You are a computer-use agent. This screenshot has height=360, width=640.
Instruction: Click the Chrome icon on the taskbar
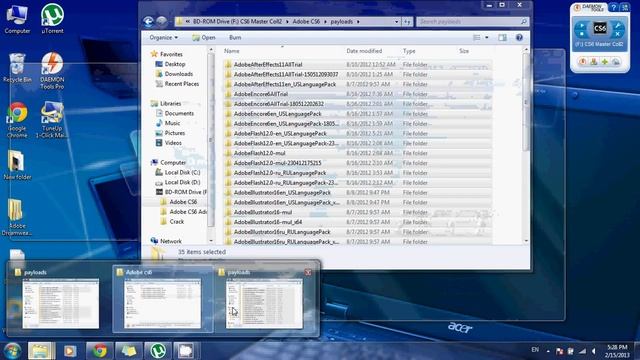pyautogui.click(x=99, y=351)
